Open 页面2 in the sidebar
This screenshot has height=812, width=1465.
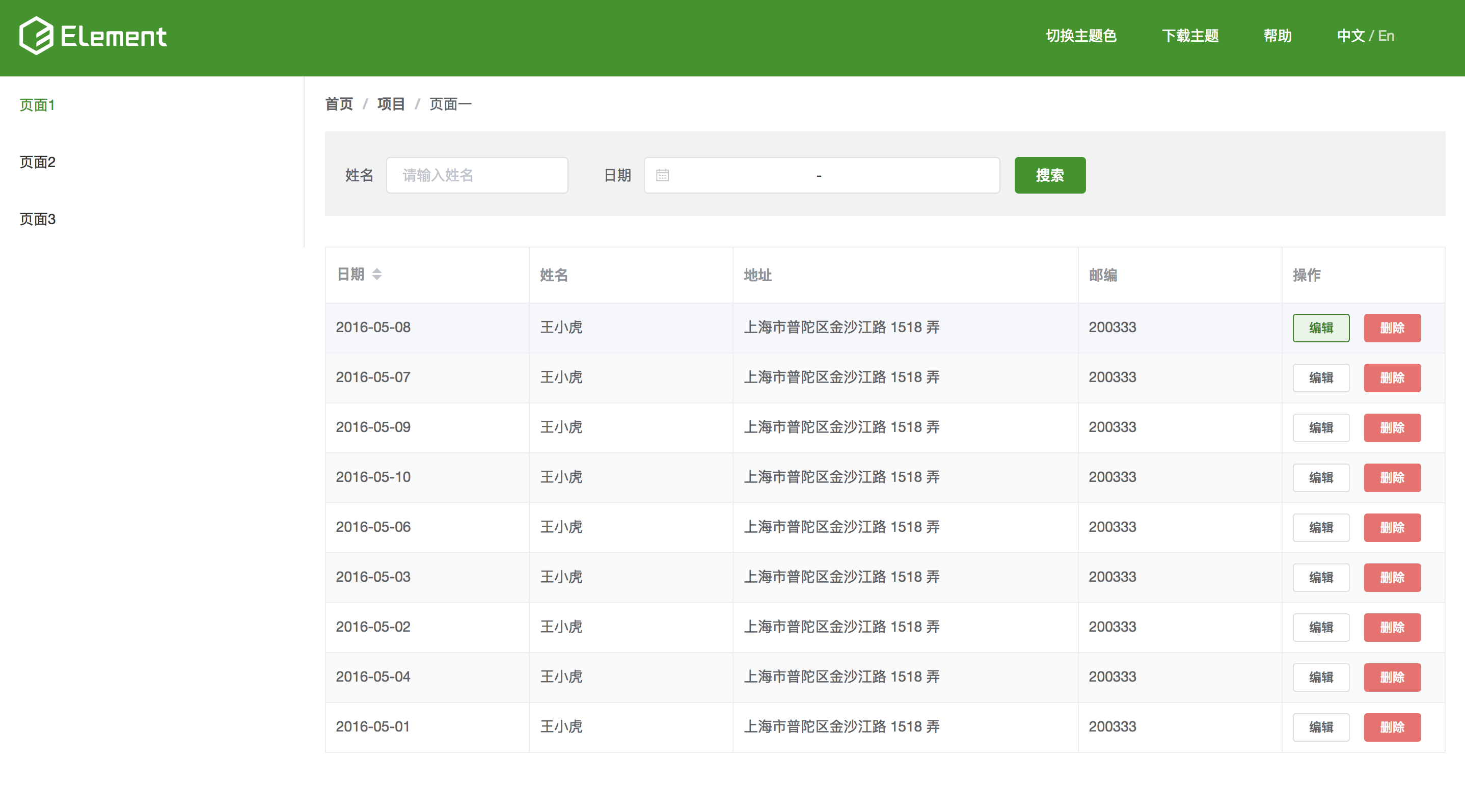pyautogui.click(x=37, y=162)
